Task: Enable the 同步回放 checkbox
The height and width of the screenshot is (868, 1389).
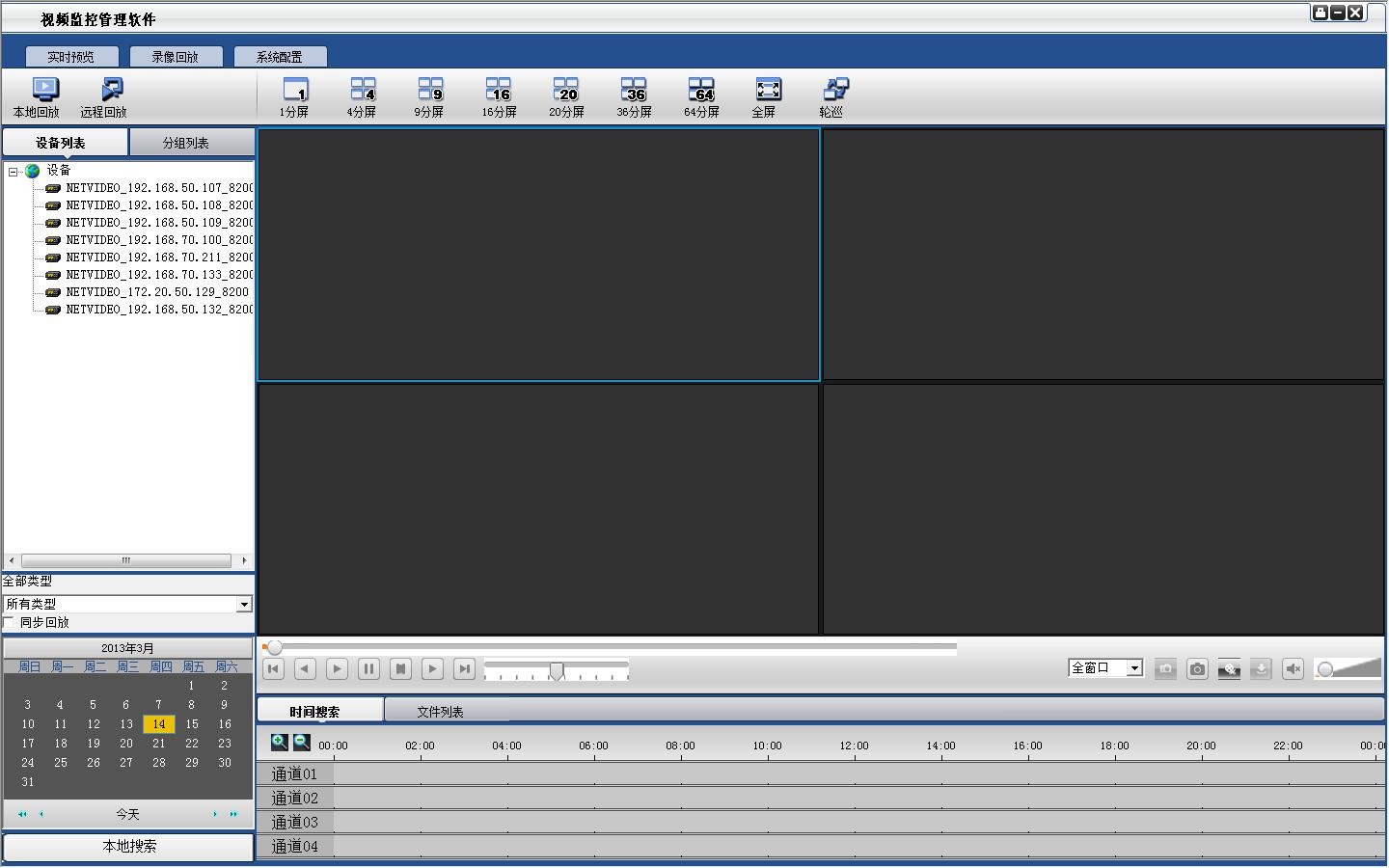Action: click(x=10, y=623)
